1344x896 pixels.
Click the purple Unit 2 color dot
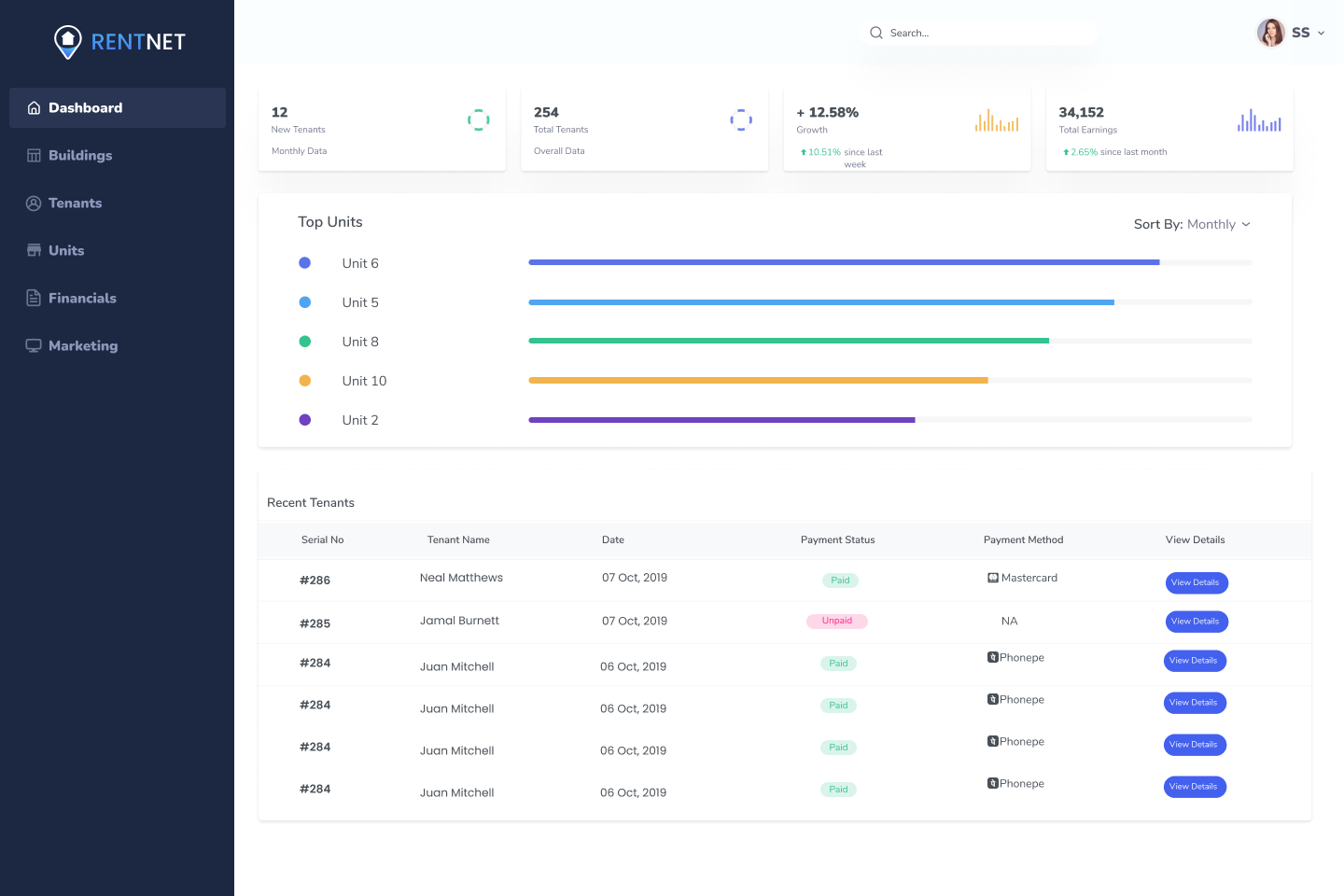point(304,420)
